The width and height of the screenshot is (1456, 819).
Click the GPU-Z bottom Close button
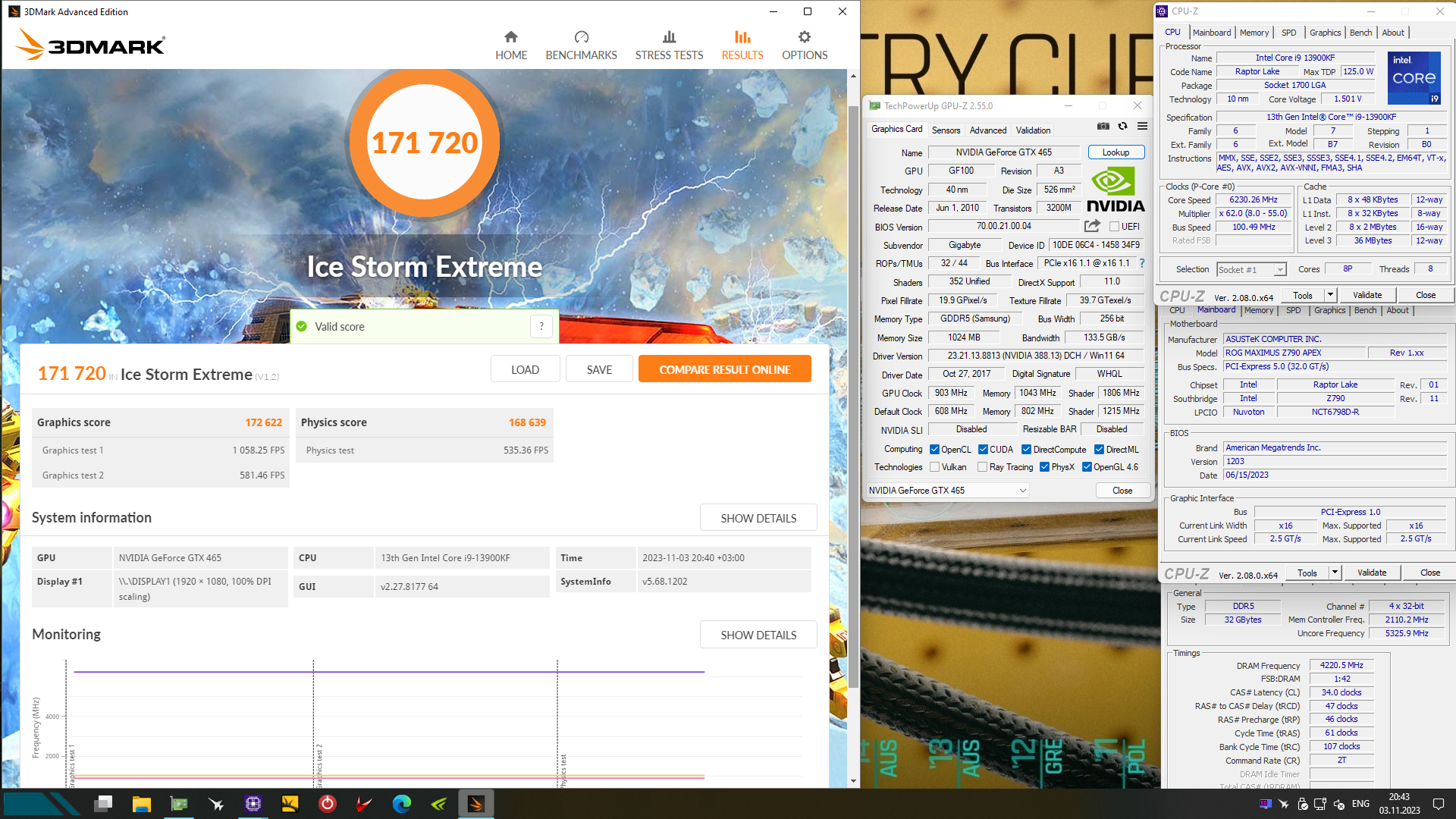(x=1122, y=491)
